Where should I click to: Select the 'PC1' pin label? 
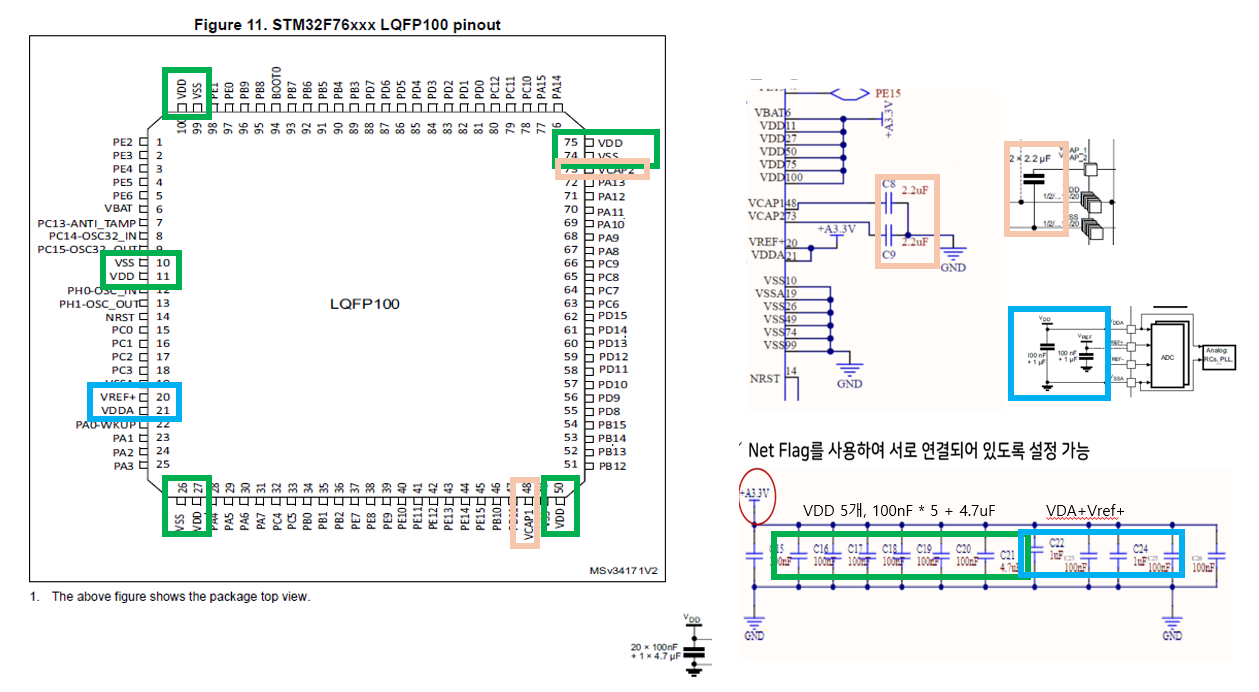coord(123,343)
